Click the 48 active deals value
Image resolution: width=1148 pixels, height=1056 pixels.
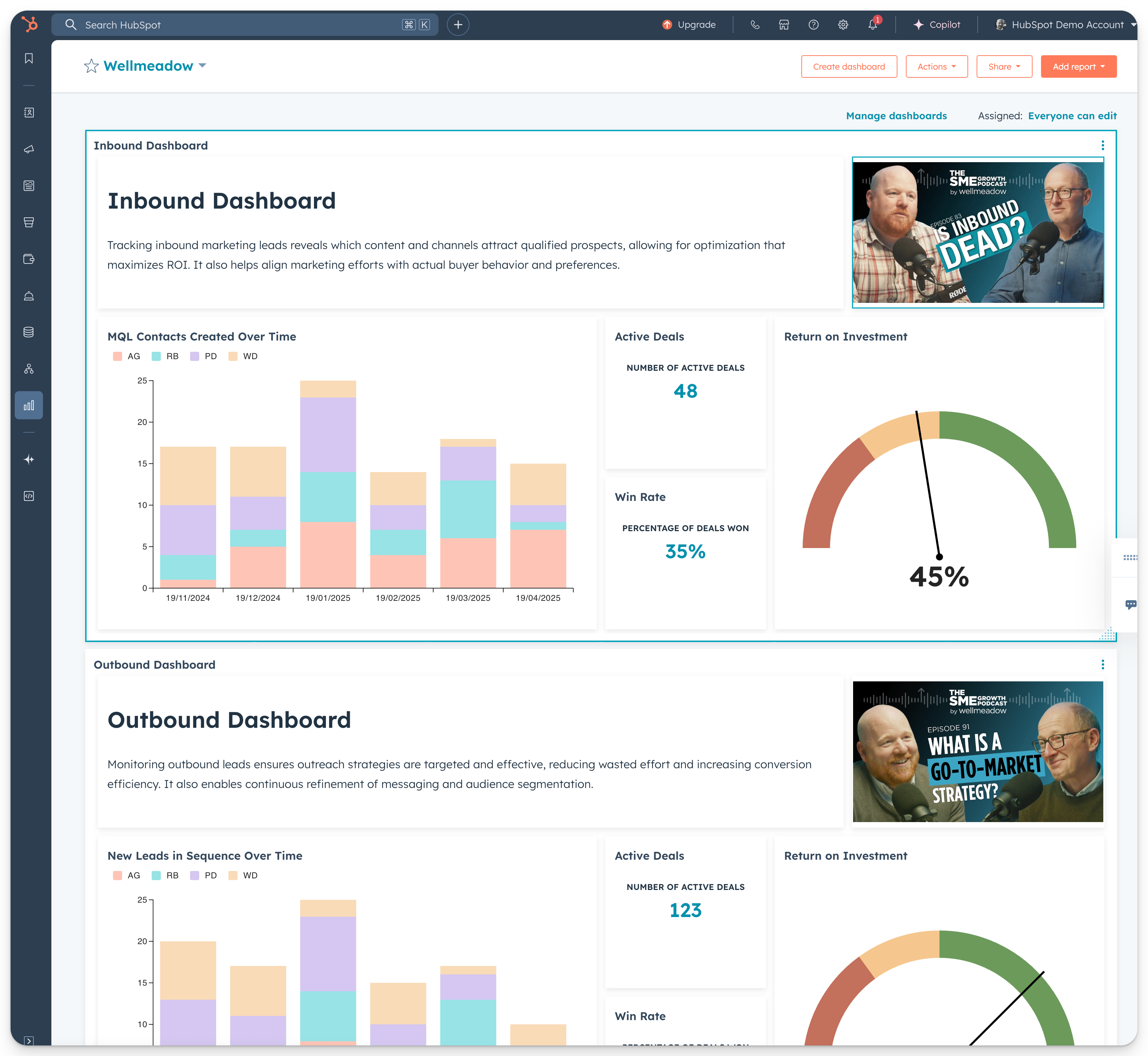685,391
